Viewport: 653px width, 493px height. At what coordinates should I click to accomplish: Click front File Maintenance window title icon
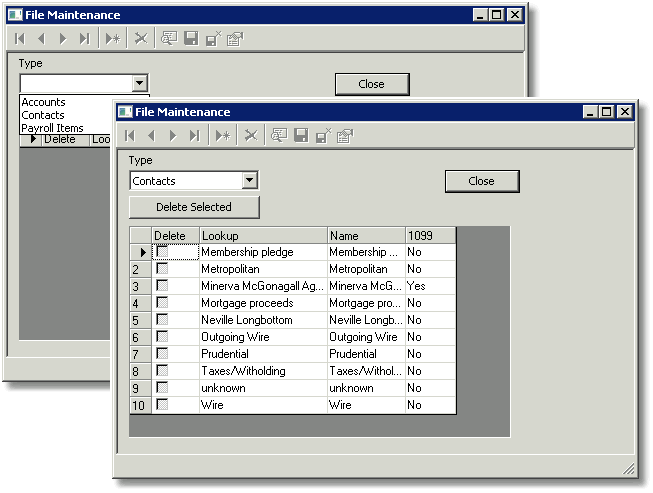(125, 112)
